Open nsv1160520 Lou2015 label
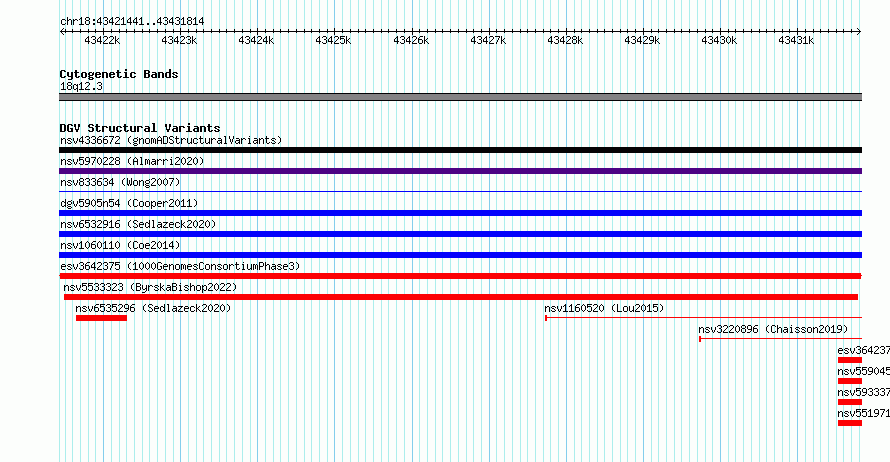This screenshot has height=462, width=890. point(604,308)
